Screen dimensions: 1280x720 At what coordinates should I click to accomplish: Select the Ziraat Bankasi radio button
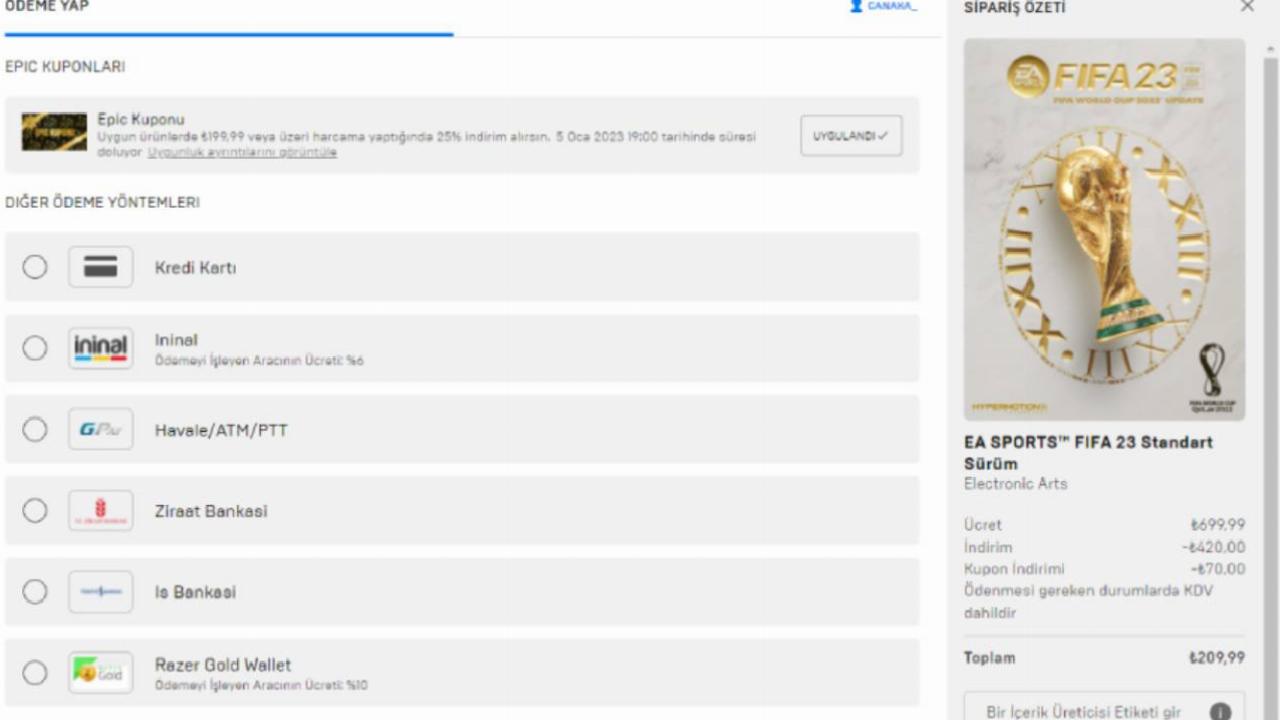[35, 511]
